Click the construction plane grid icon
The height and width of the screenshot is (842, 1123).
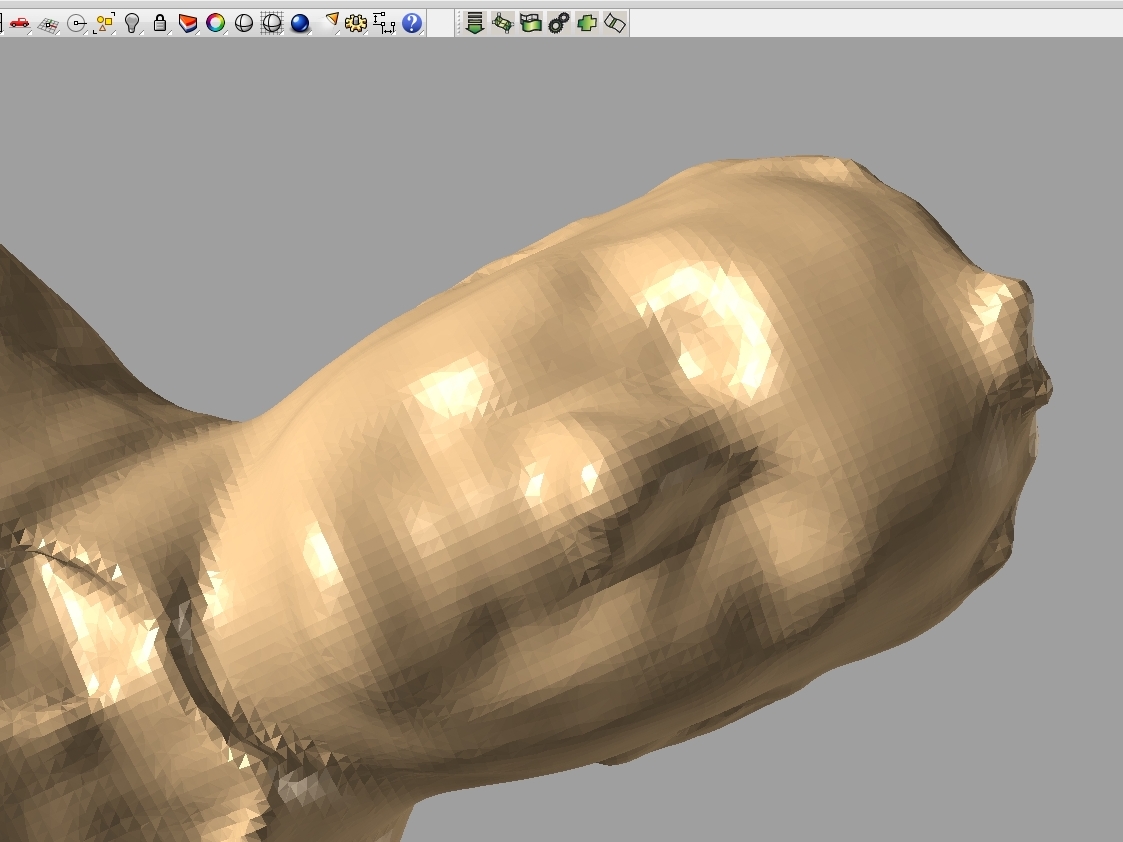click(x=48, y=23)
